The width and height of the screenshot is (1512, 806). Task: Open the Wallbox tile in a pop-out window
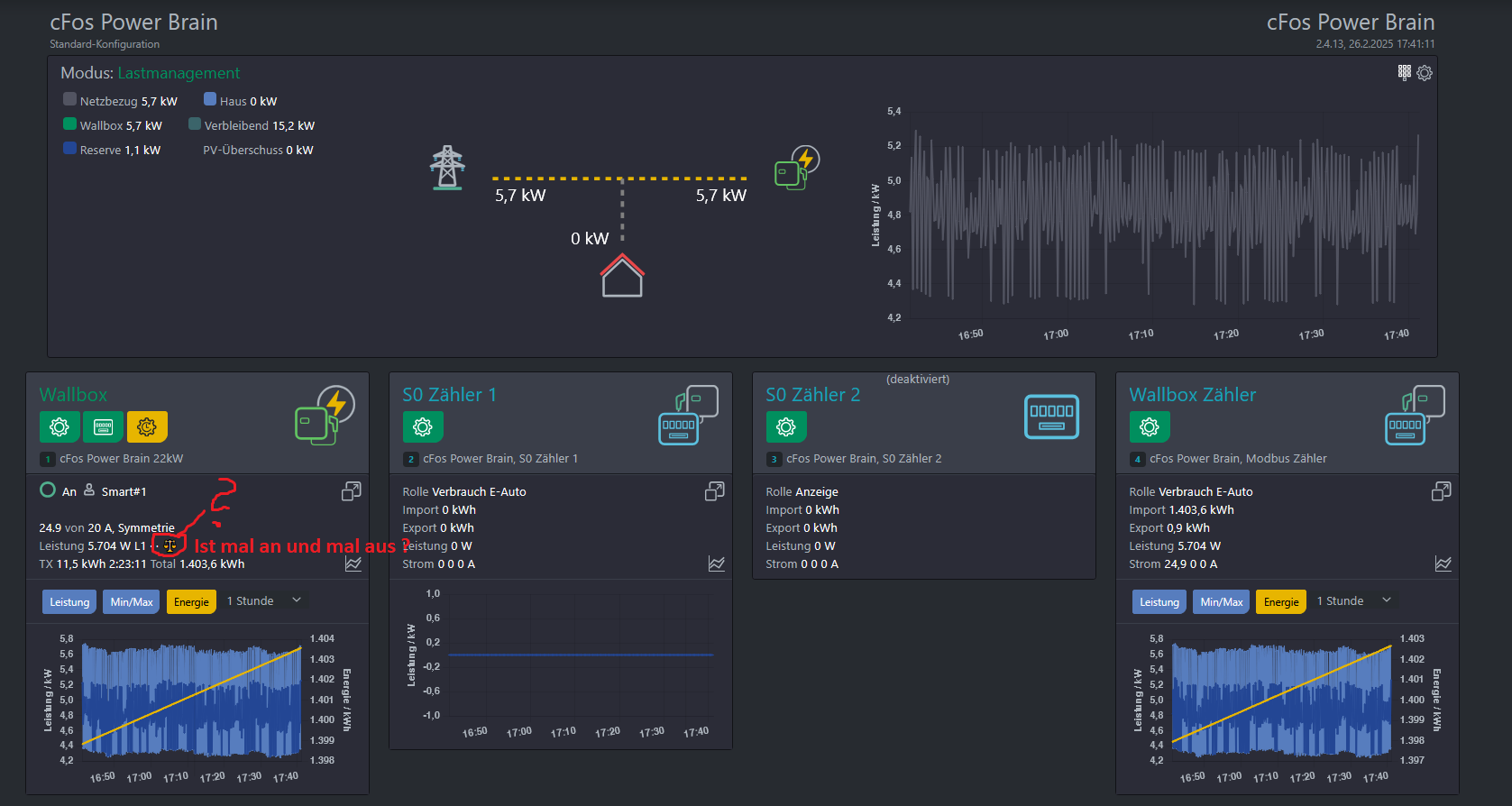[351, 491]
